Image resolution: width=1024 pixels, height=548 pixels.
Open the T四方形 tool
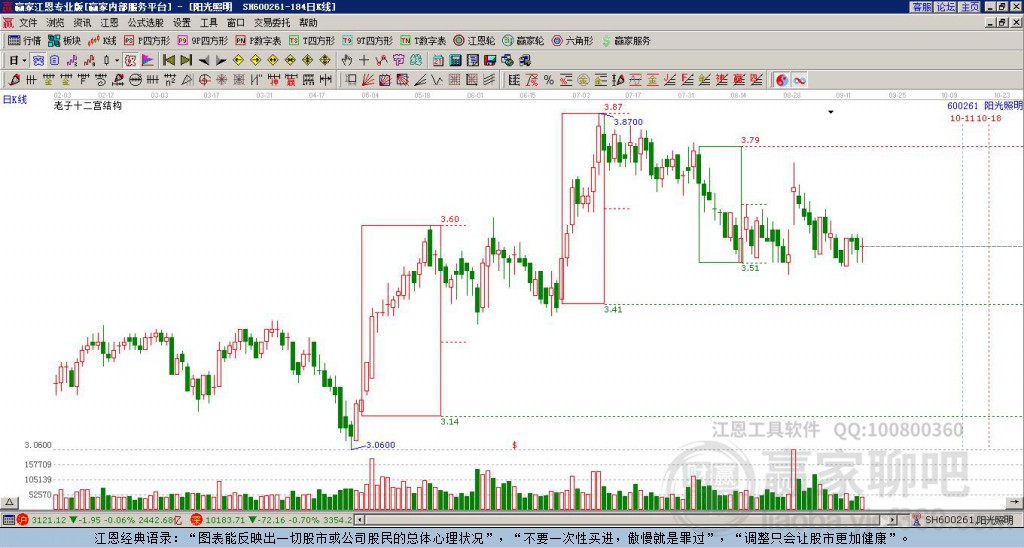(x=312, y=40)
